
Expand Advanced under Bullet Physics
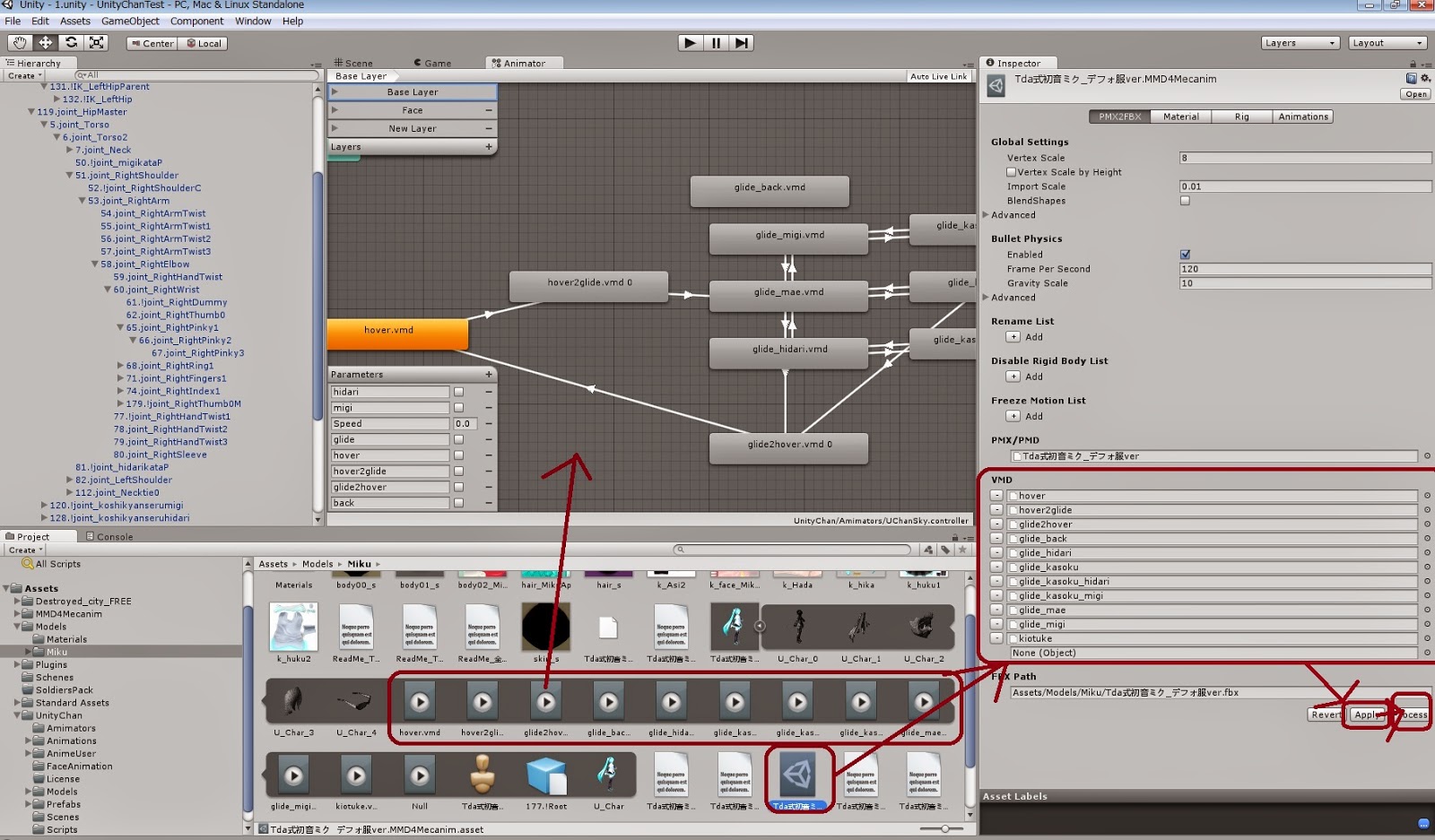click(987, 298)
